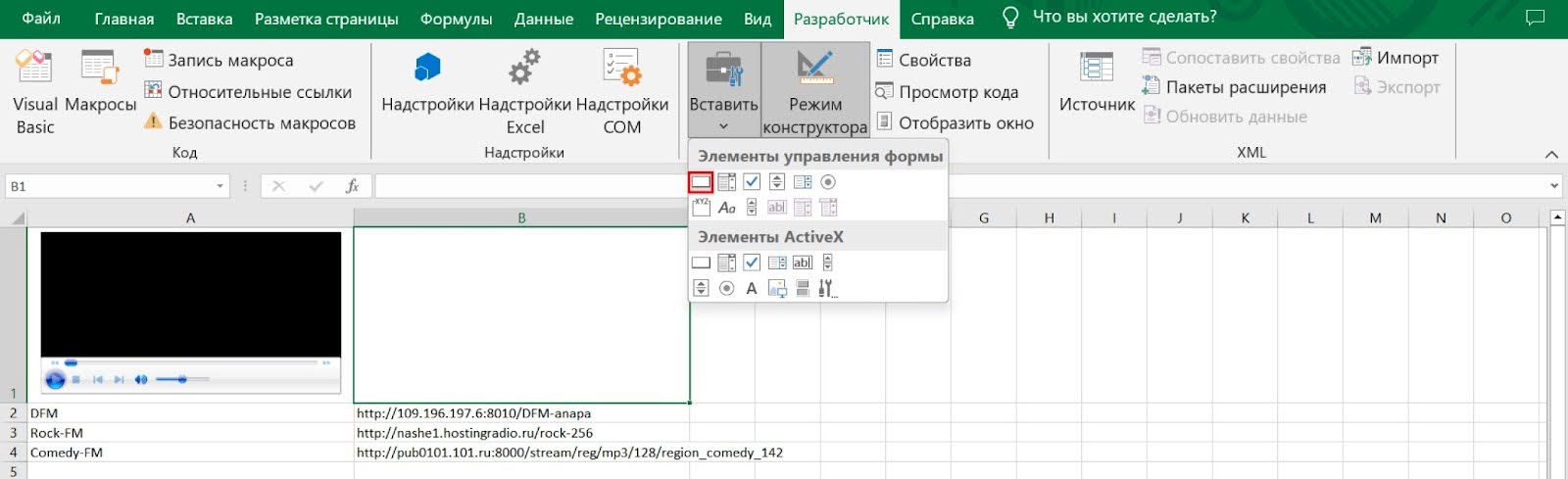1568x479 pixels.
Task: Collapse the Вставить controls dropdown
Action: click(x=723, y=90)
